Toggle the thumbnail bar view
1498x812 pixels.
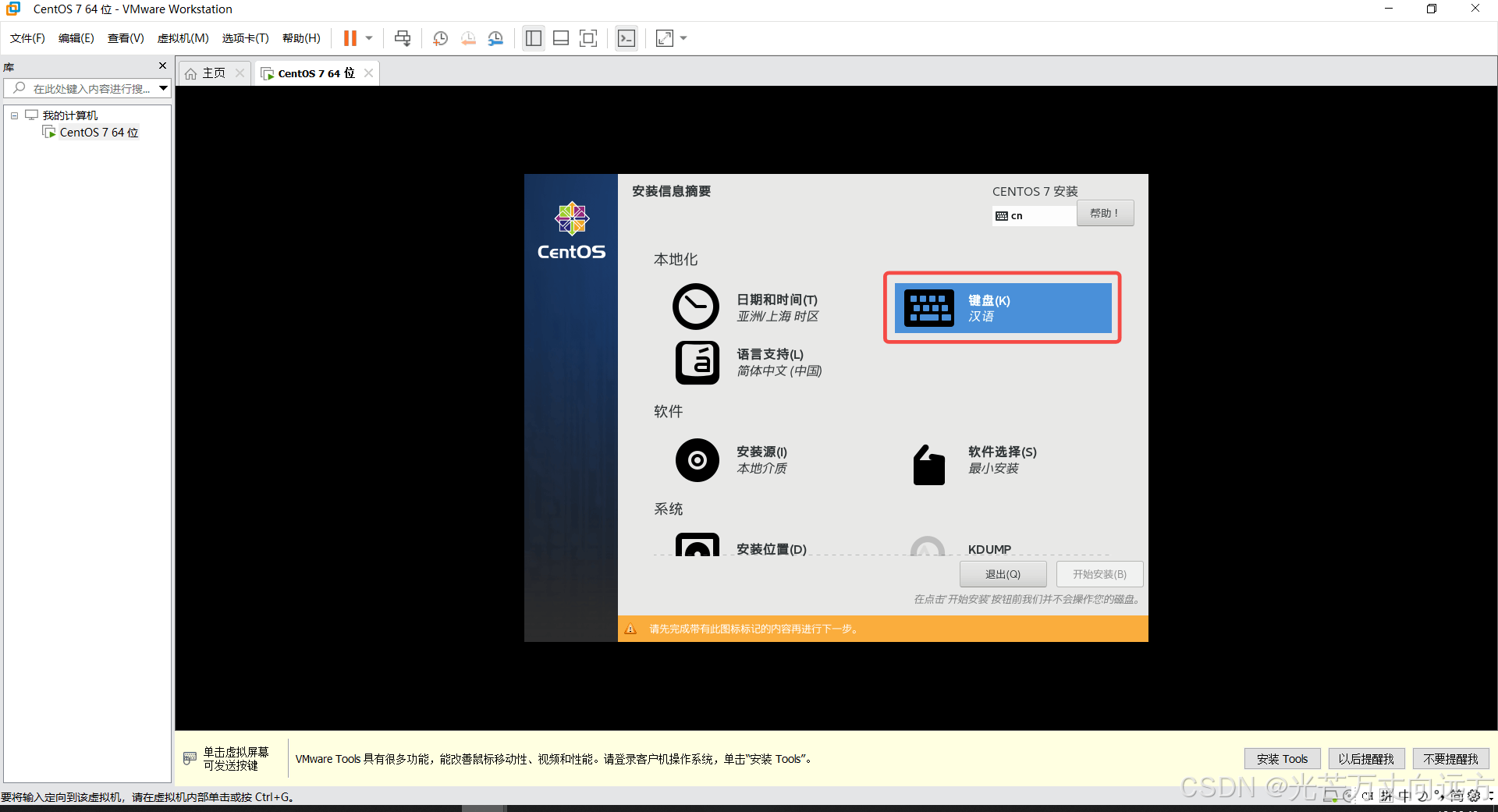[x=561, y=38]
